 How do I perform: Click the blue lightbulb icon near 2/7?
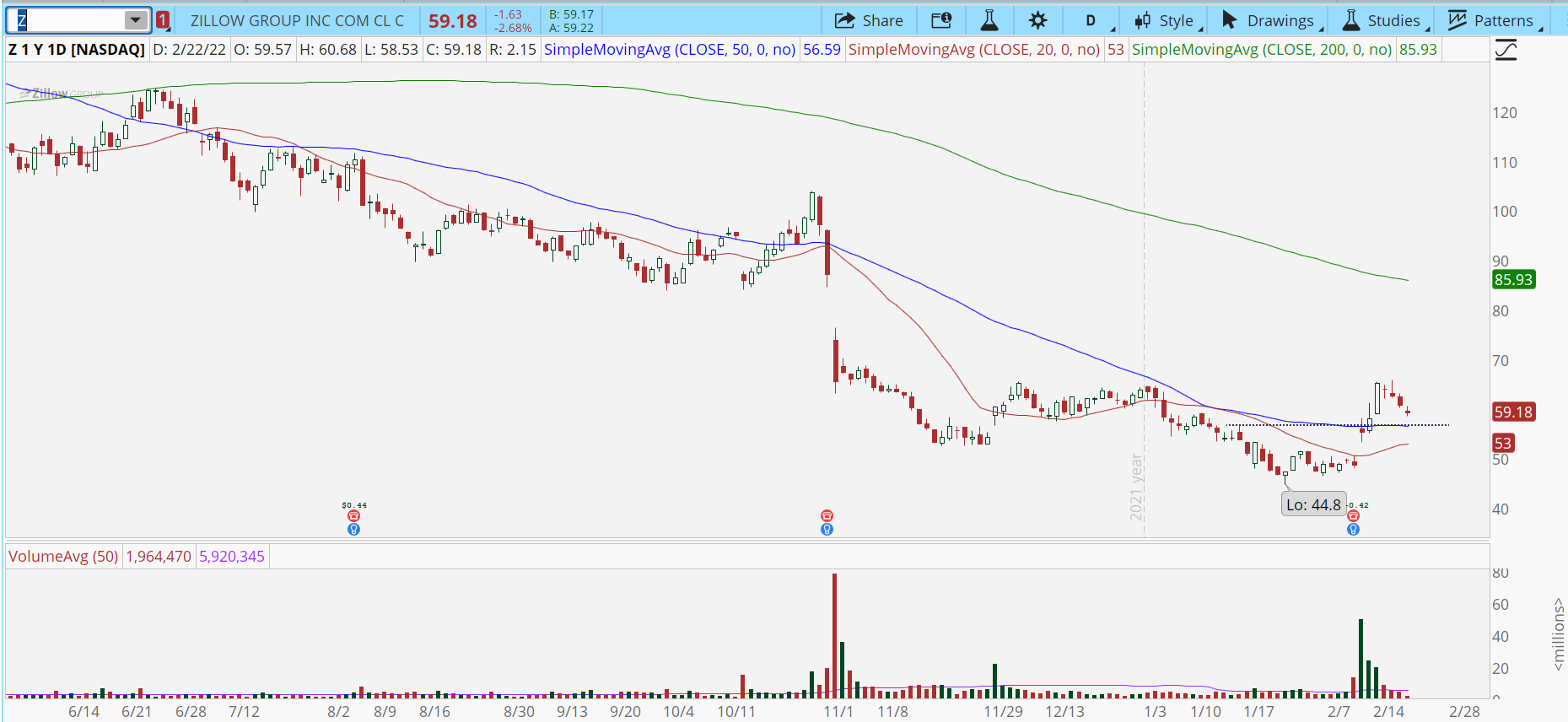point(1353,530)
